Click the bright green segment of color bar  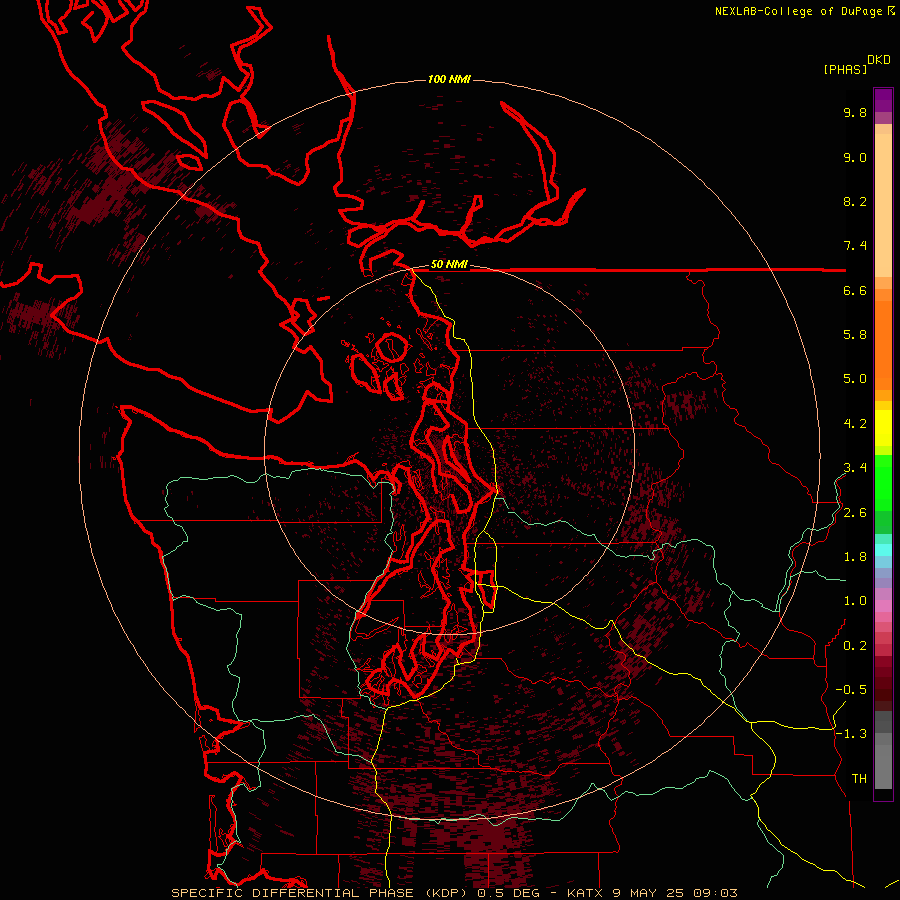pos(883,482)
